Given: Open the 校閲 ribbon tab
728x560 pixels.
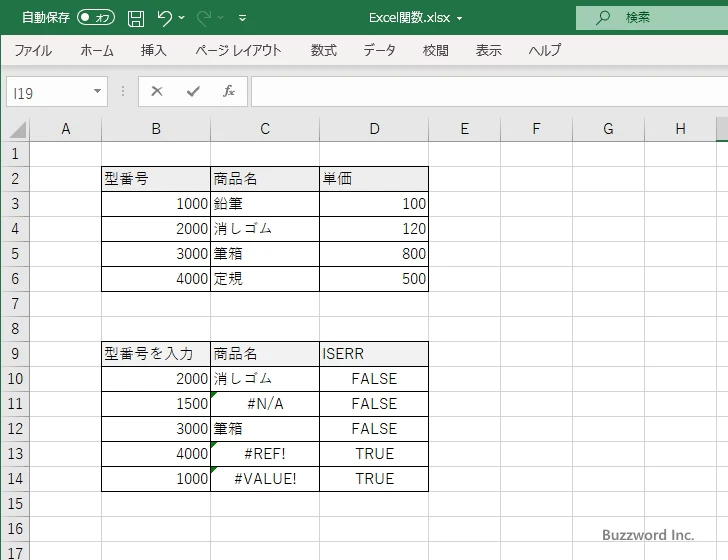Looking at the screenshot, I should 436,50.
